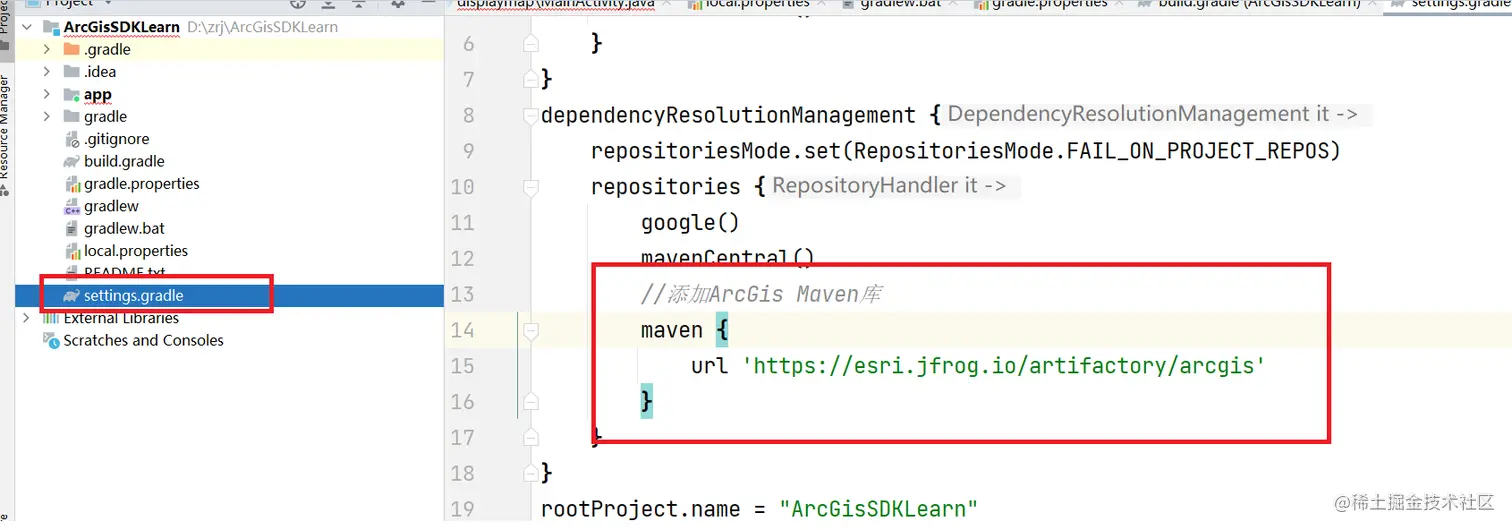The image size is (1512, 530).
Task: Select README.txt in the project tree
Action: point(124,272)
